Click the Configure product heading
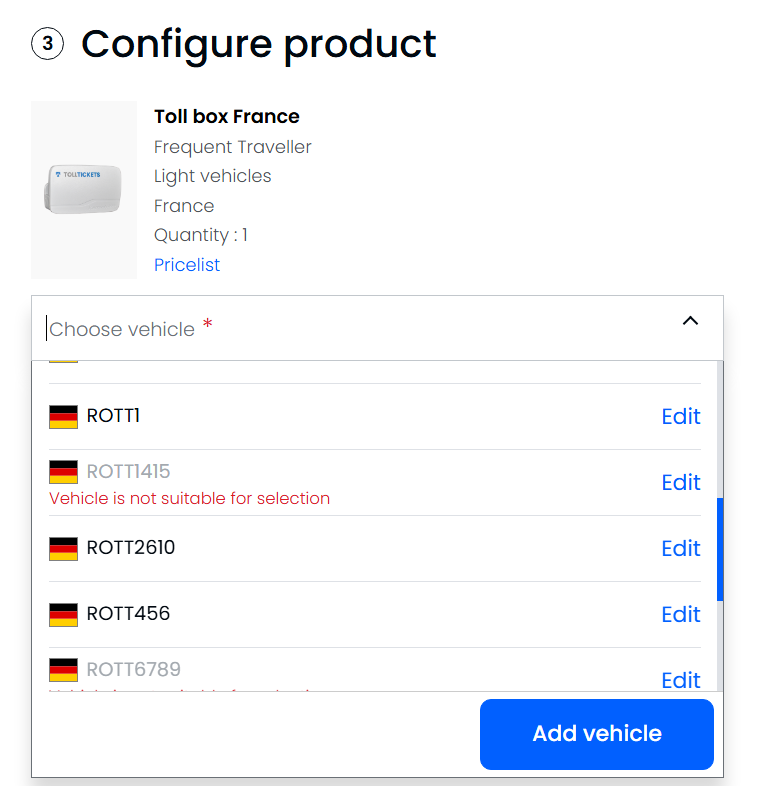The height and width of the screenshot is (786, 773). coord(259,44)
